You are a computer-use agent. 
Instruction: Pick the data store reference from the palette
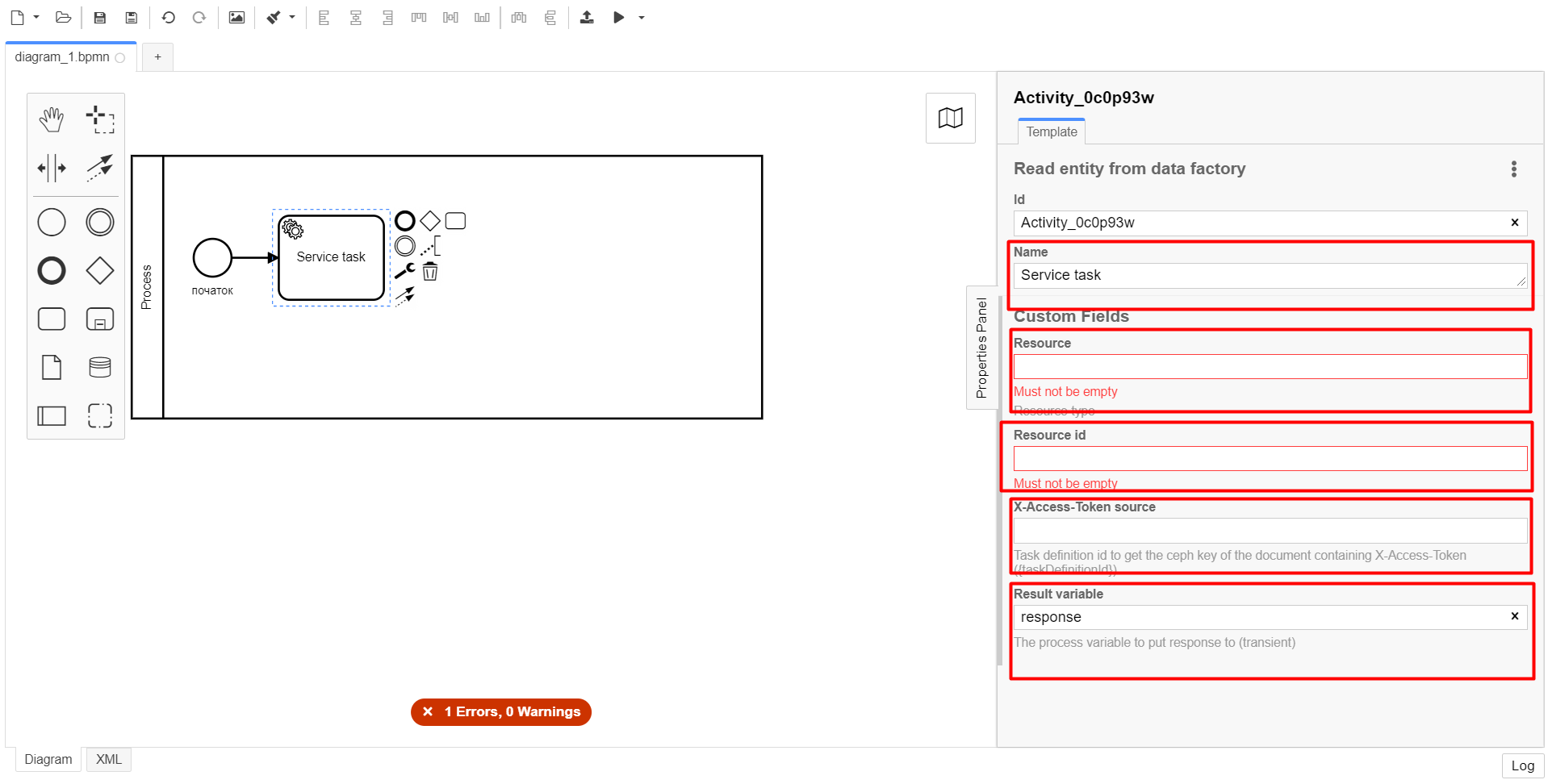pos(100,367)
